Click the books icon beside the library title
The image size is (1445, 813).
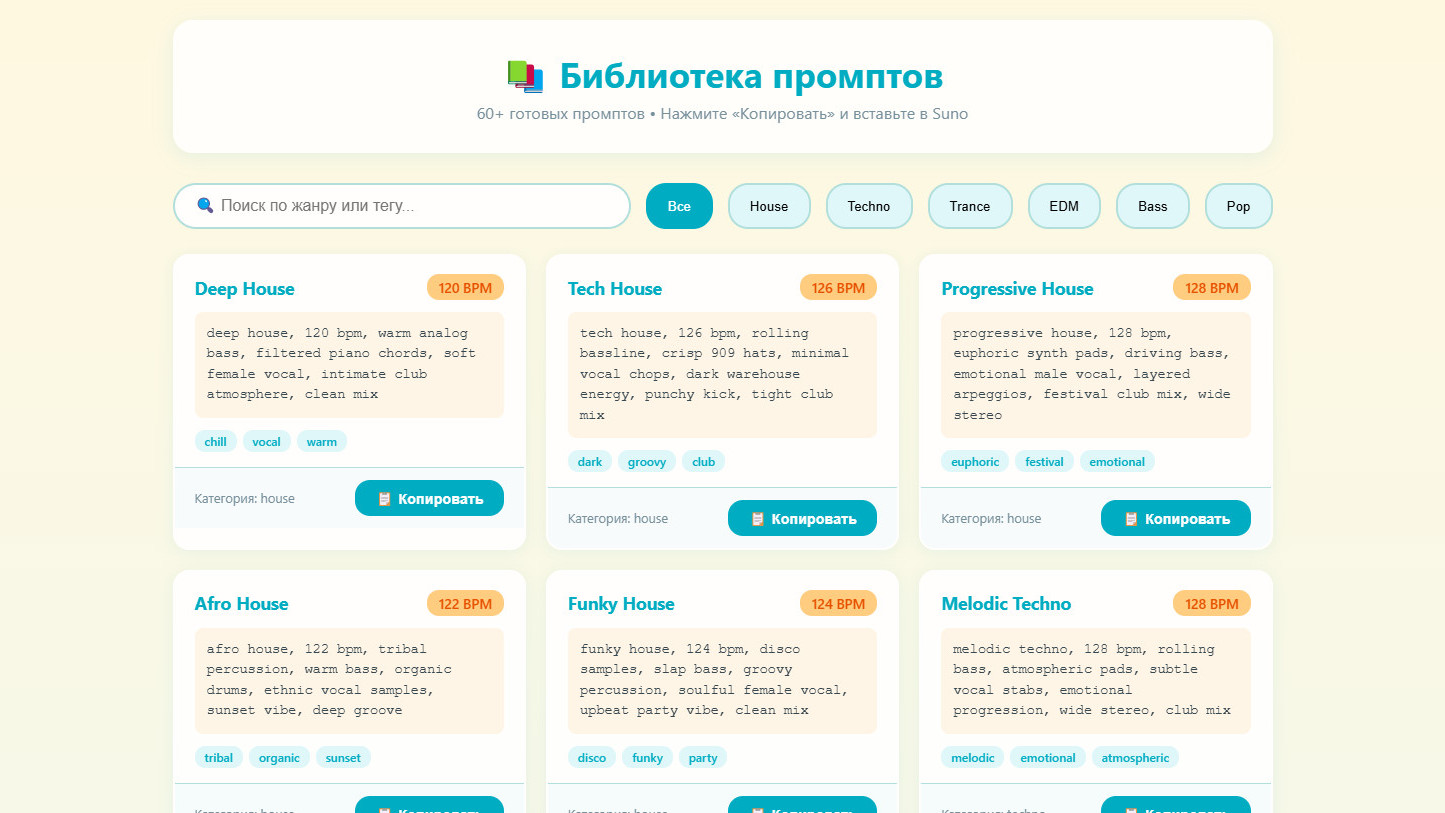click(x=525, y=77)
